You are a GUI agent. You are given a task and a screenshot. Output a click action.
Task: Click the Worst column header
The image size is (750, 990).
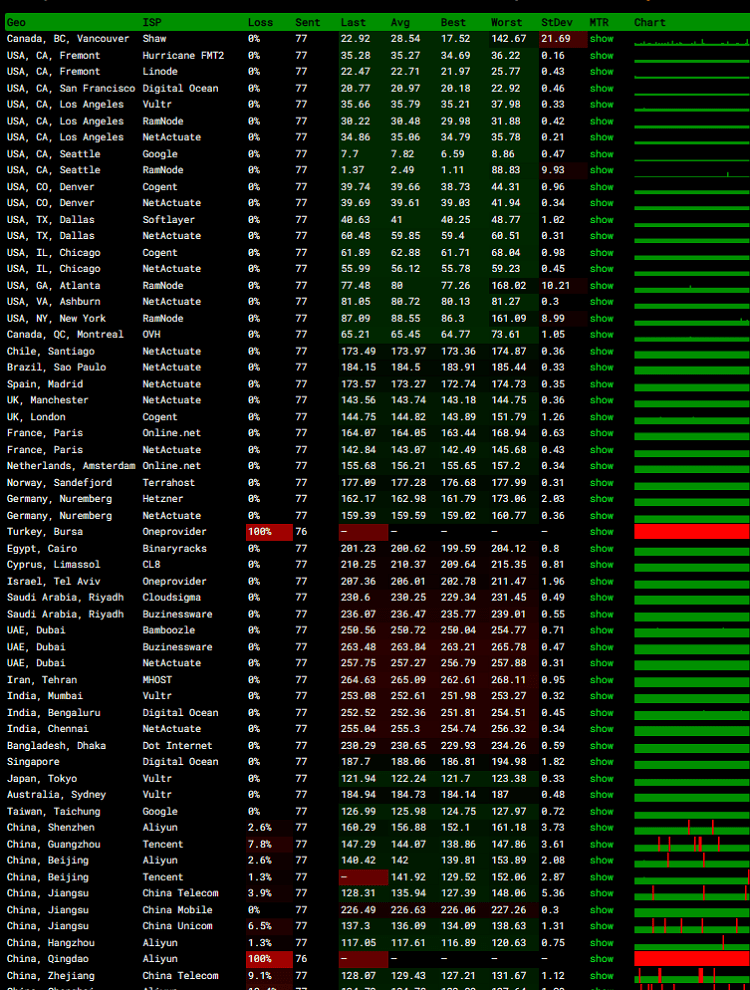(x=506, y=22)
